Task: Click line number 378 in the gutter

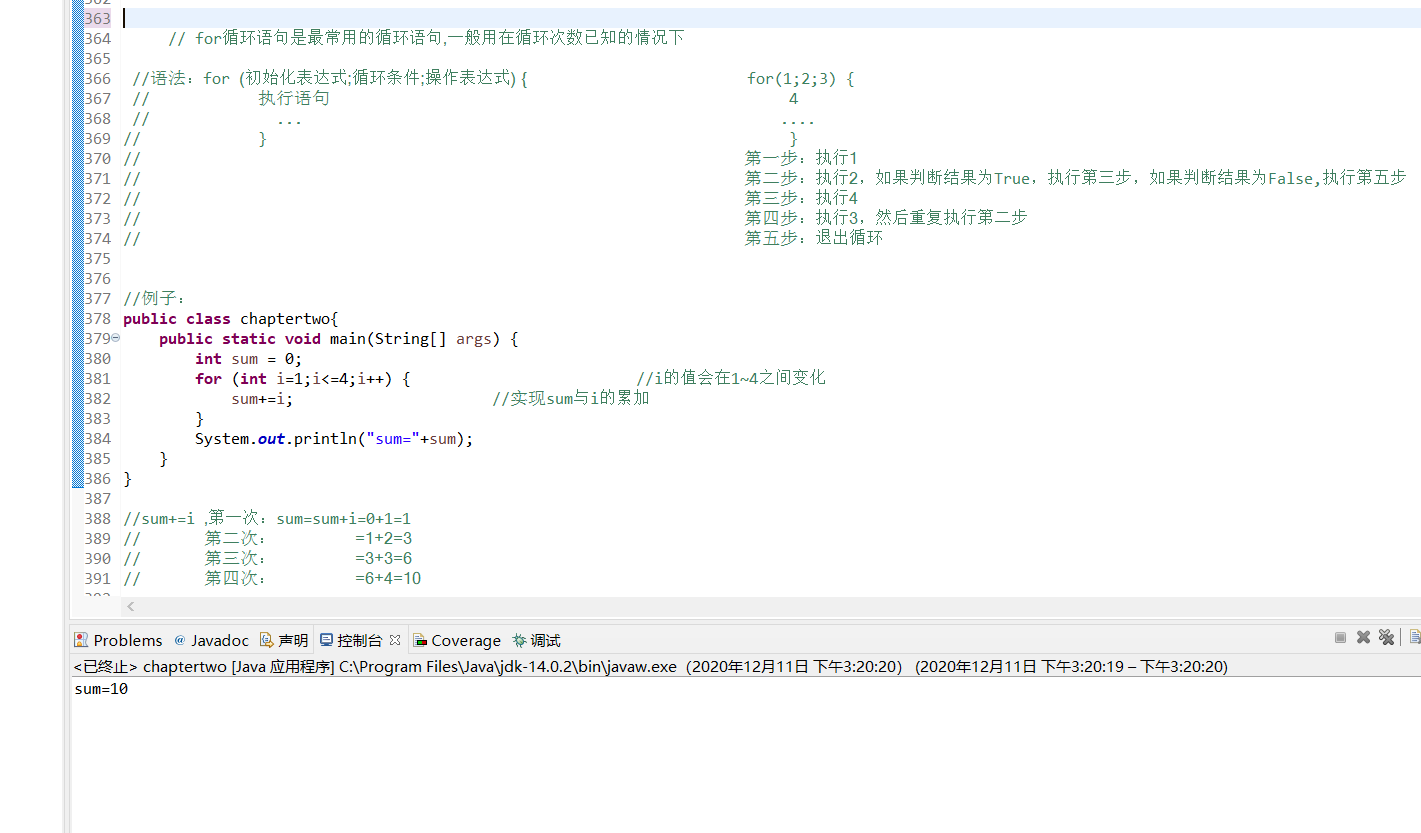Action: coord(97,318)
